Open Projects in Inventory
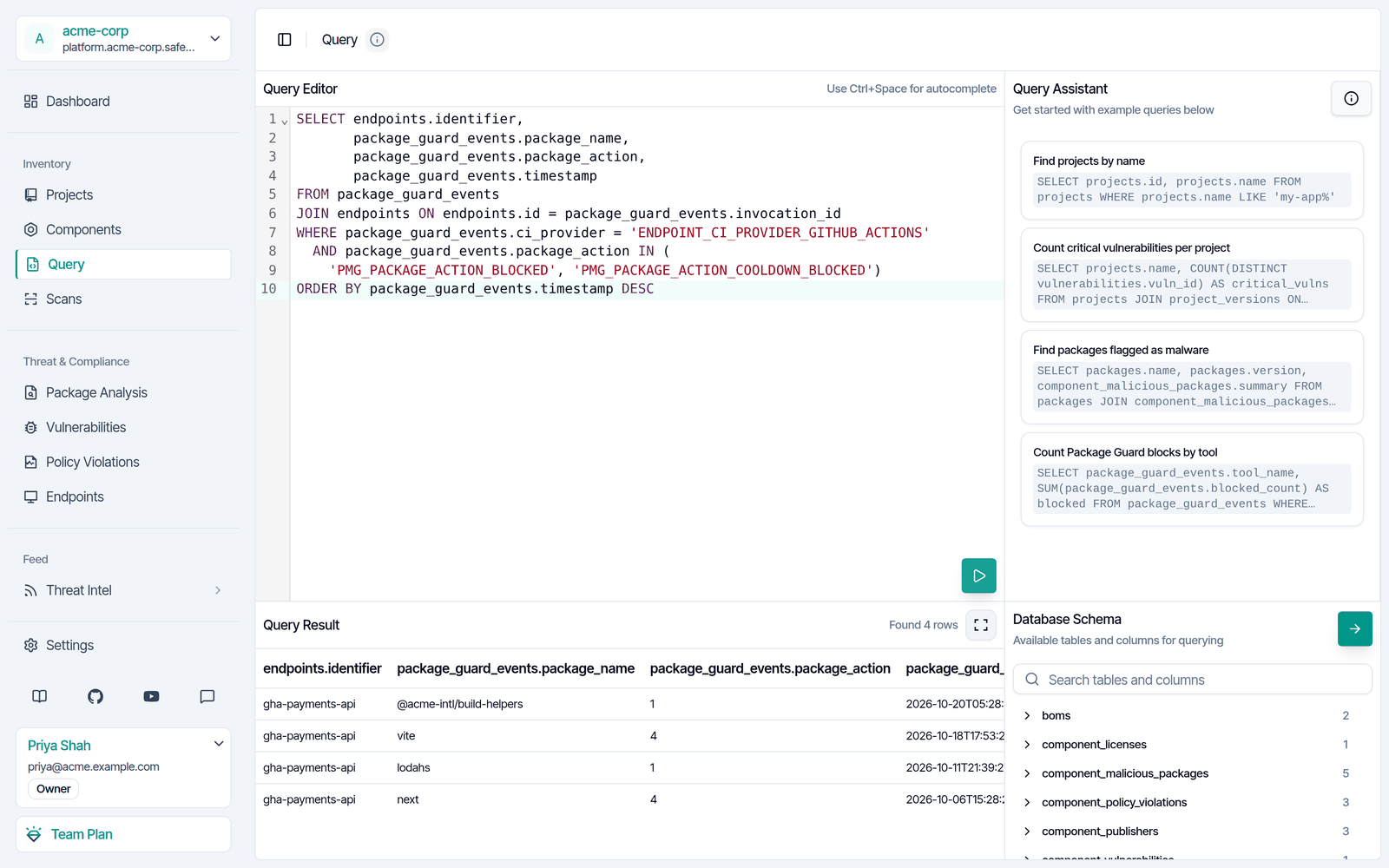This screenshot has height=868, width=1389. [123, 195]
